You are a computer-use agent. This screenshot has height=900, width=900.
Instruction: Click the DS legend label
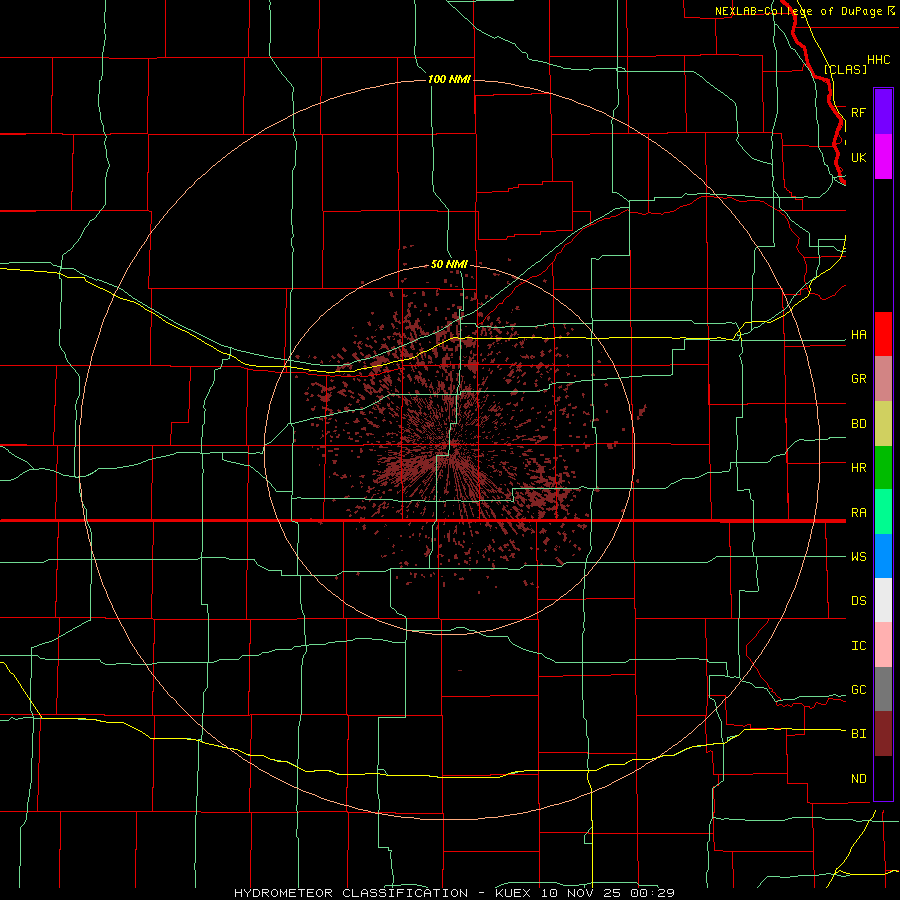858,601
